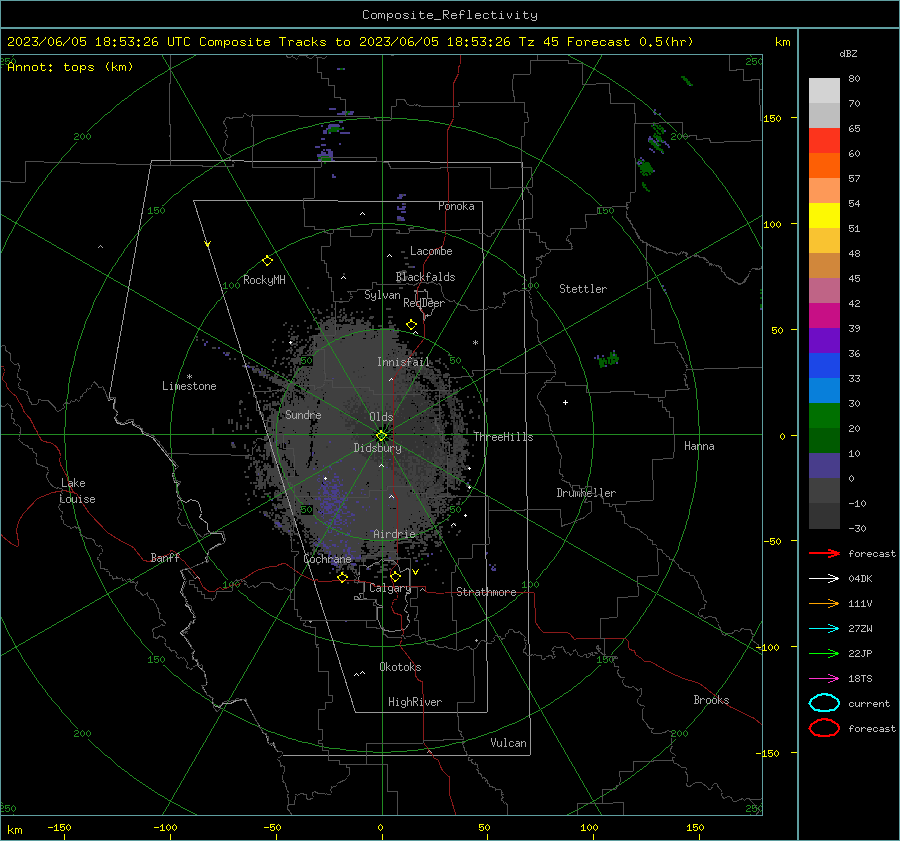Click the Olds city label
Screen dimensions: 900x841
pyautogui.click(x=381, y=417)
